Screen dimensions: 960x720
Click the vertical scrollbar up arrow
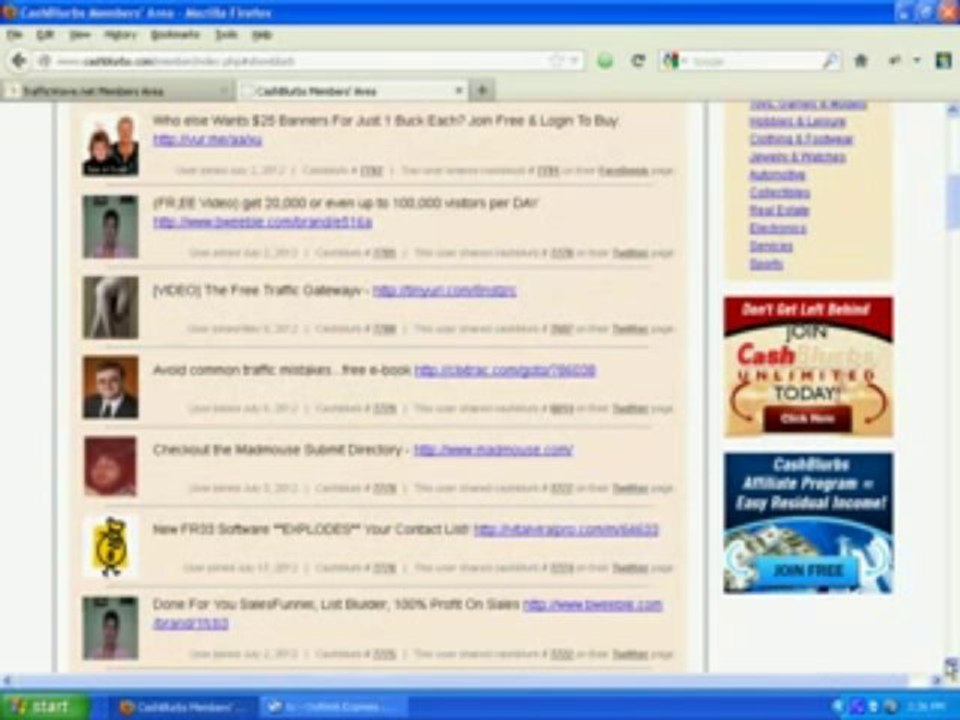point(953,110)
